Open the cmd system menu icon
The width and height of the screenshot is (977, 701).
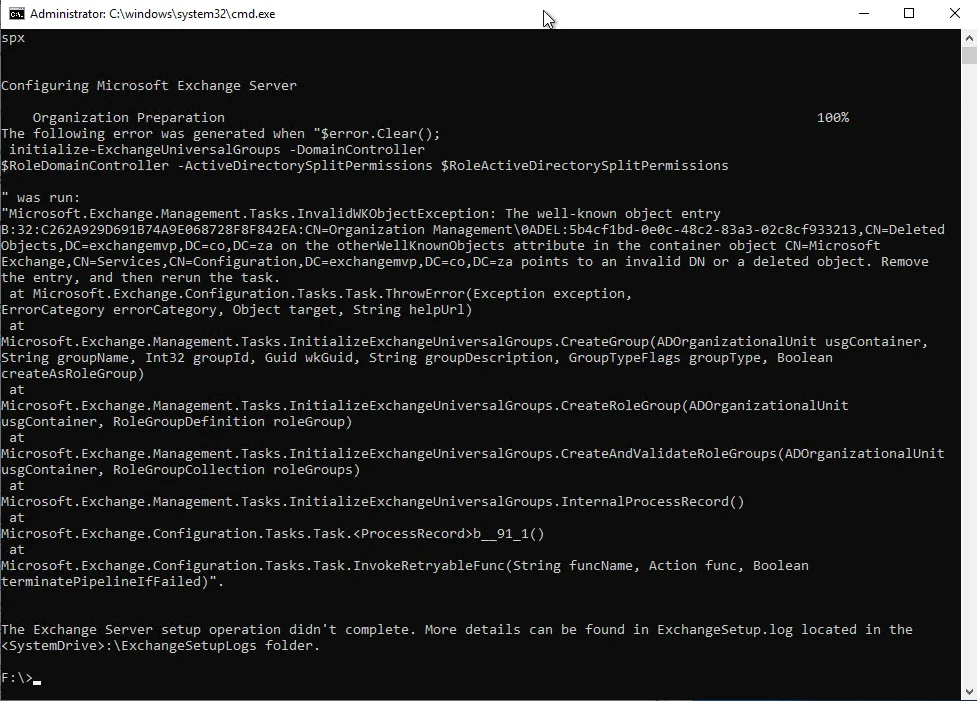tap(16, 14)
